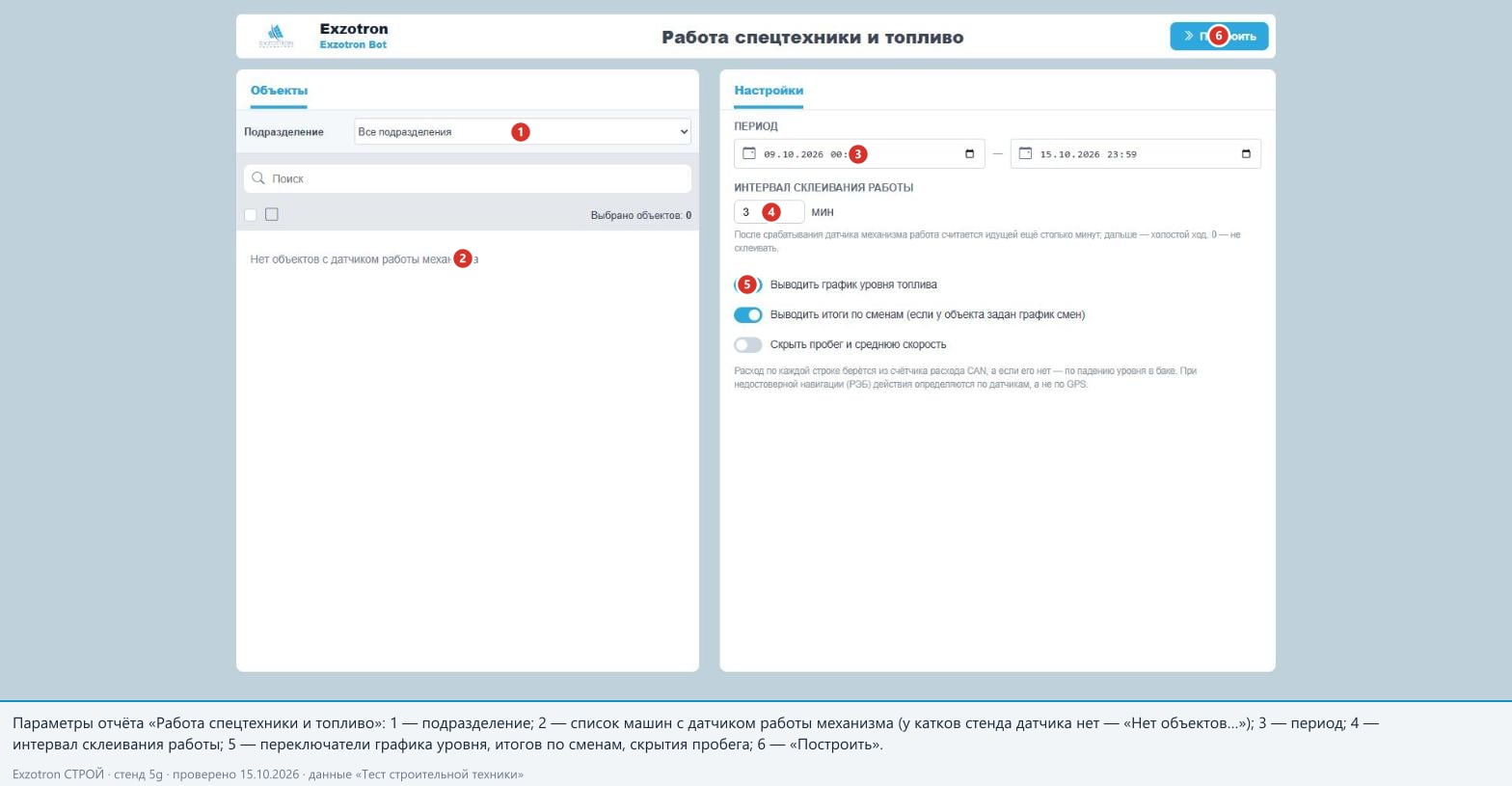Image resolution: width=1512 pixels, height=786 pixels.
Task: Switch to the Объекты tab
Action: point(279,91)
